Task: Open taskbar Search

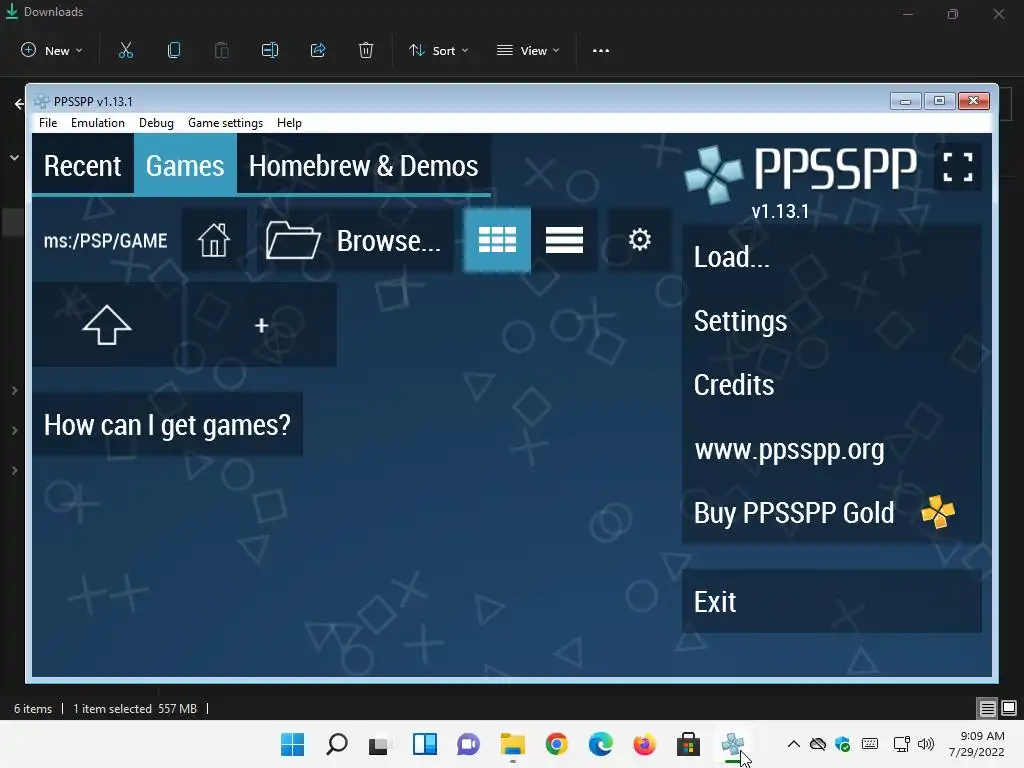Action: [337, 744]
